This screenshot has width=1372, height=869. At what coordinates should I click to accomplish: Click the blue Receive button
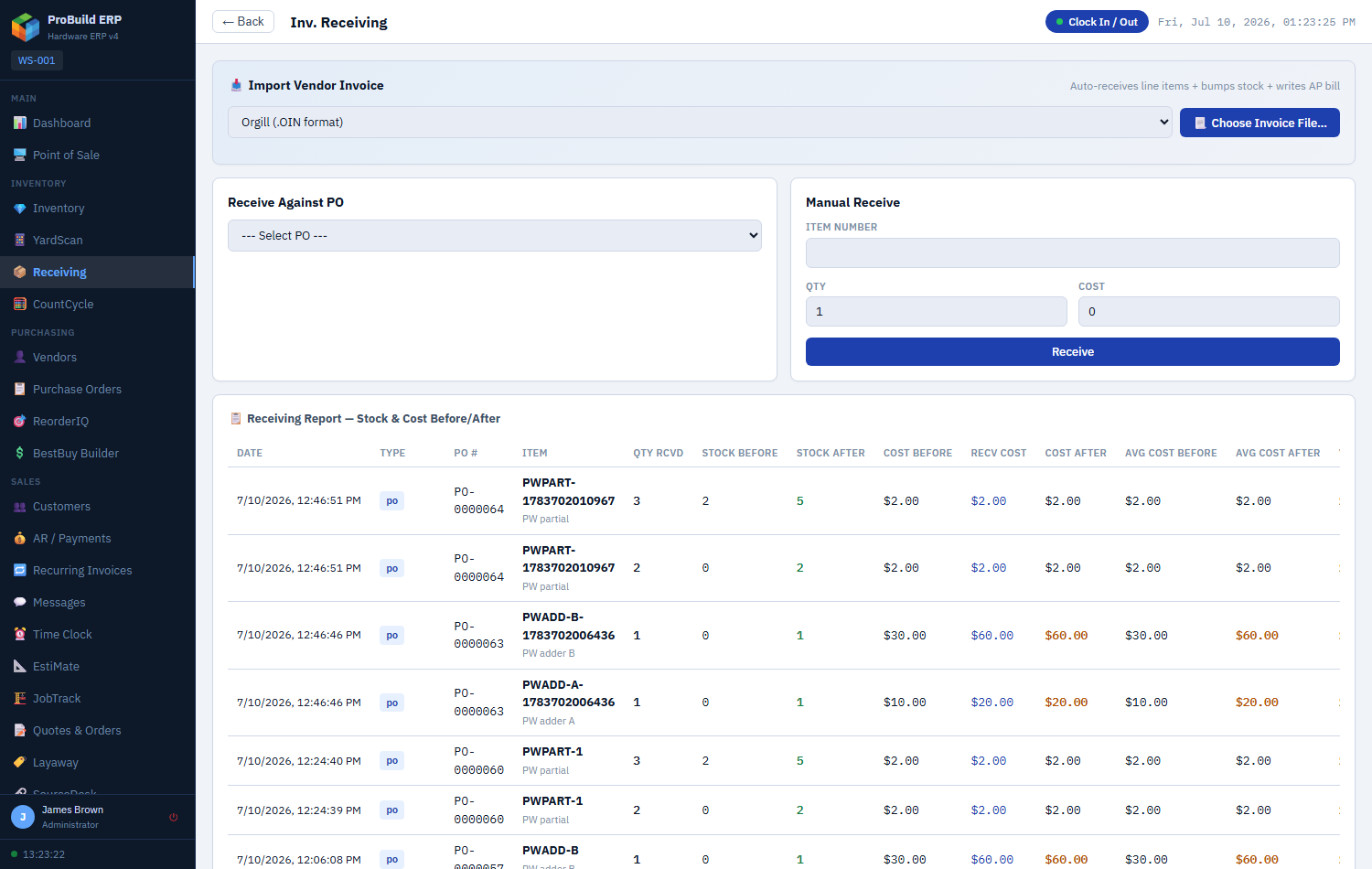coord(1073,351)
